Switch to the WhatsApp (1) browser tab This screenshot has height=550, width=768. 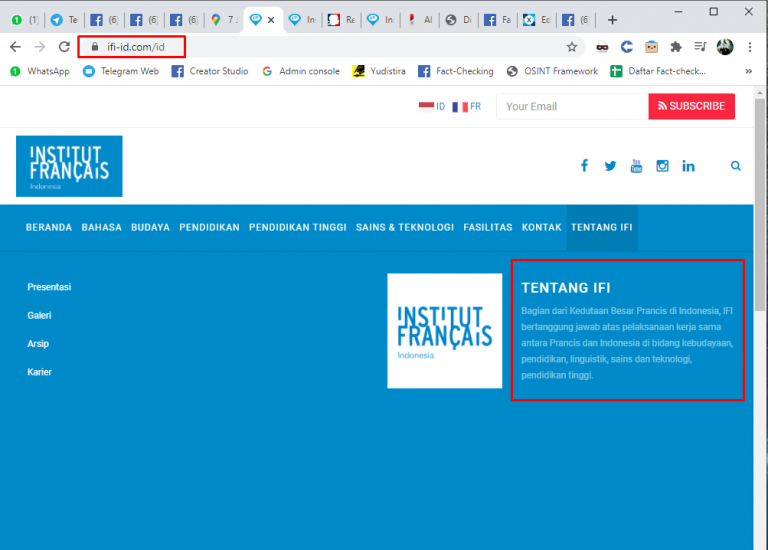point(25,20)
